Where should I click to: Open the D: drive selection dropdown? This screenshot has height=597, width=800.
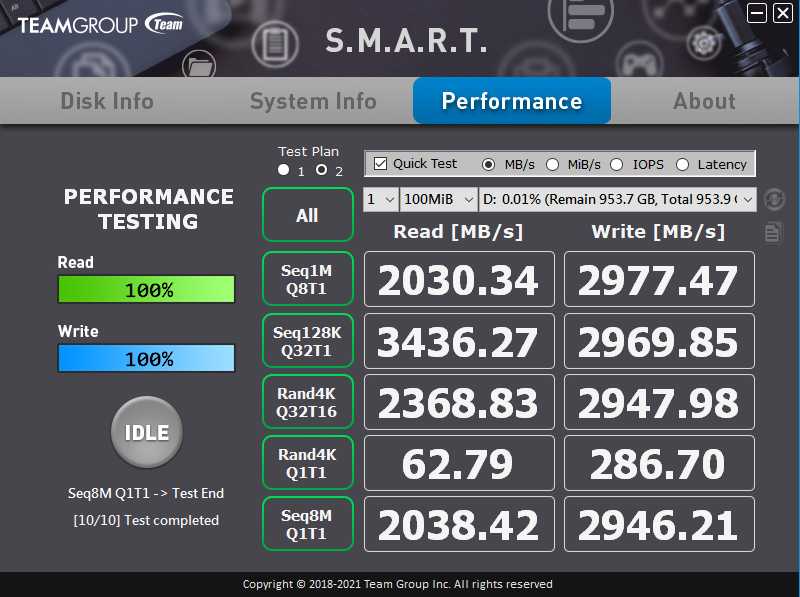618,200
